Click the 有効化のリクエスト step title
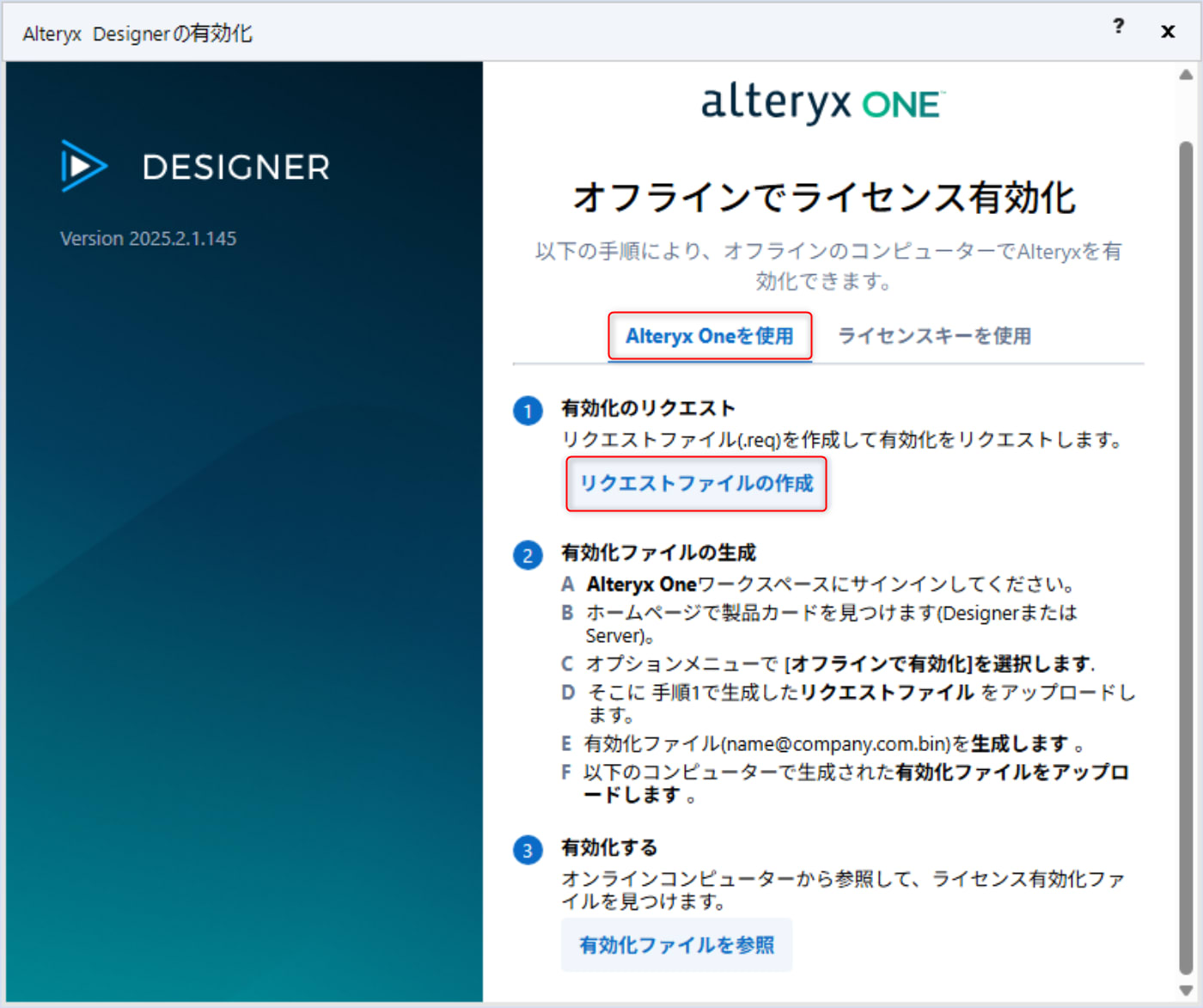Screen dimensions: 1203x1008 pos(648,408)
